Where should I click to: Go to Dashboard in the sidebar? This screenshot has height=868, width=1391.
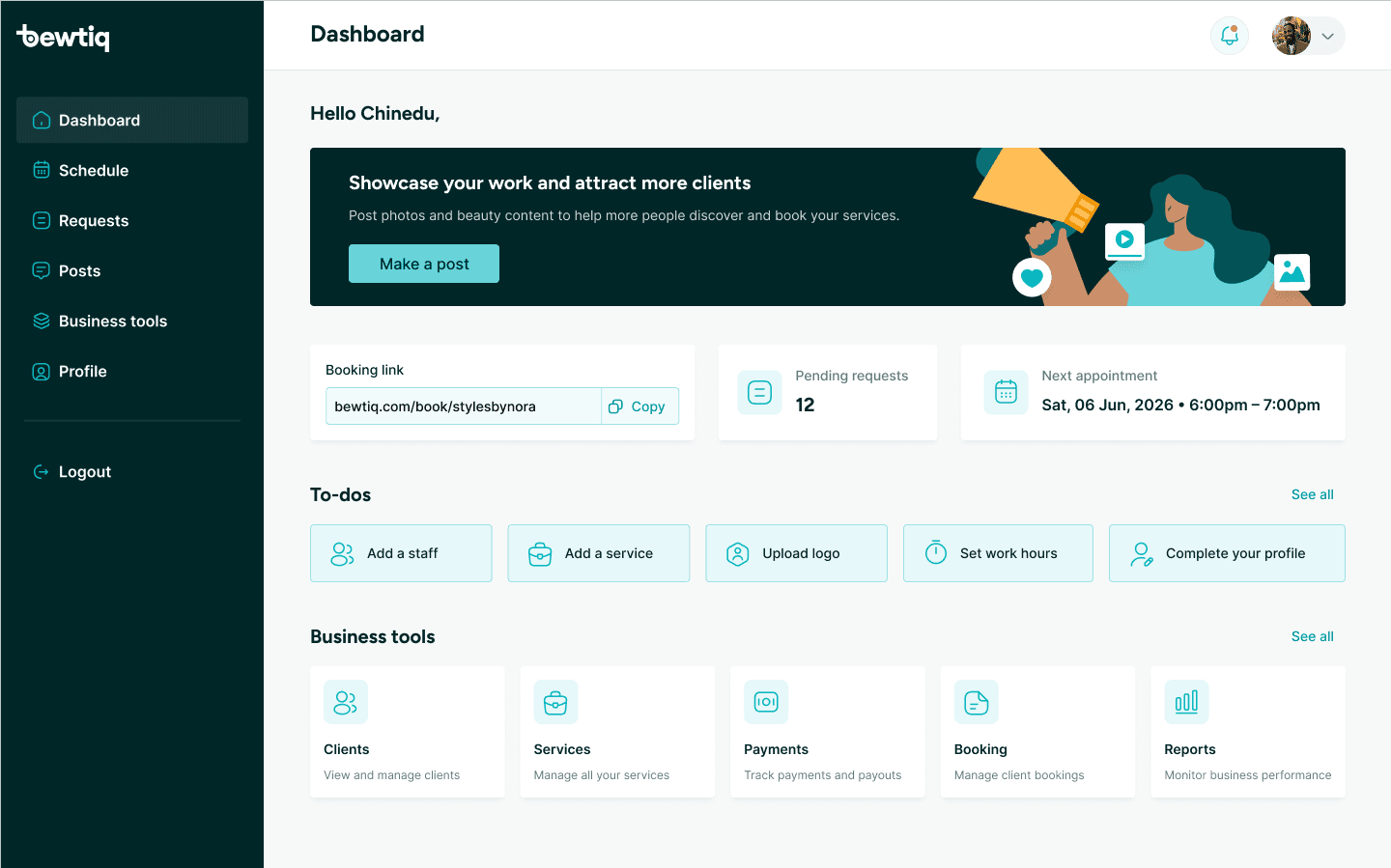[x=132, y=120]
